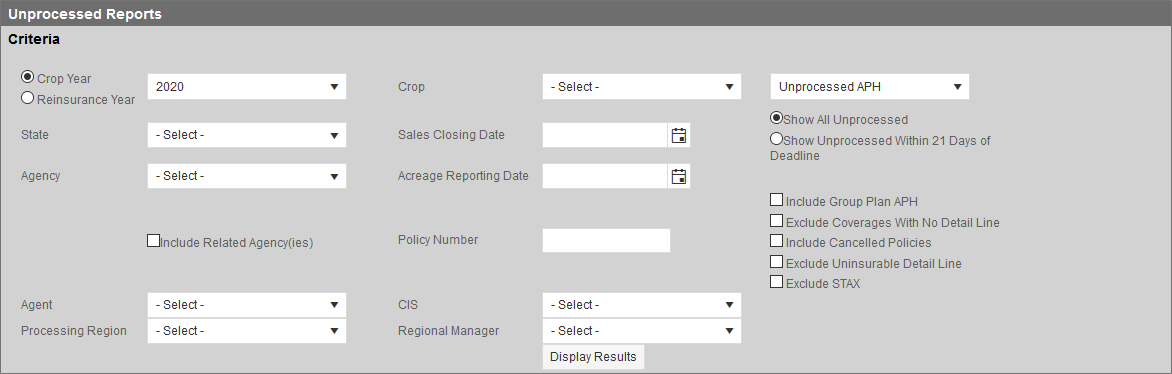
Task: Enable Include Group Plan APH checkbox
Action: point(777,200)
